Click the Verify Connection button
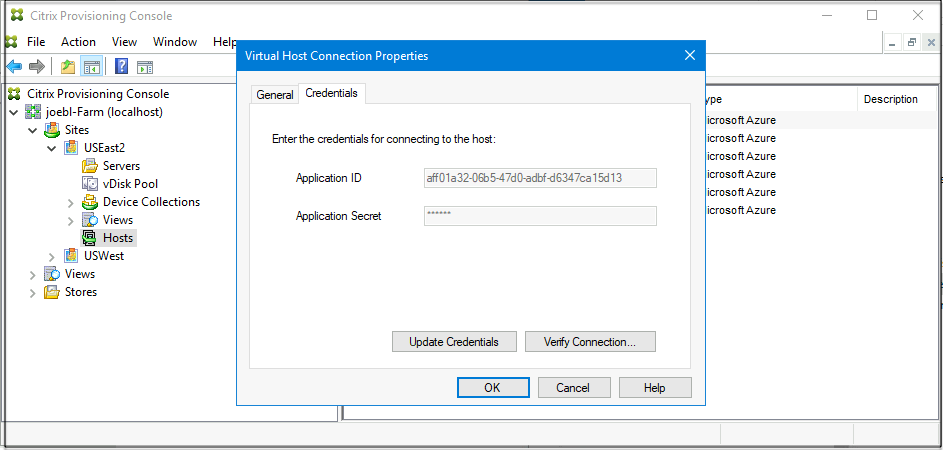Image resolution: width=943 pixels, height=450 pixels. pyautogui.click(x=590, y=342)
